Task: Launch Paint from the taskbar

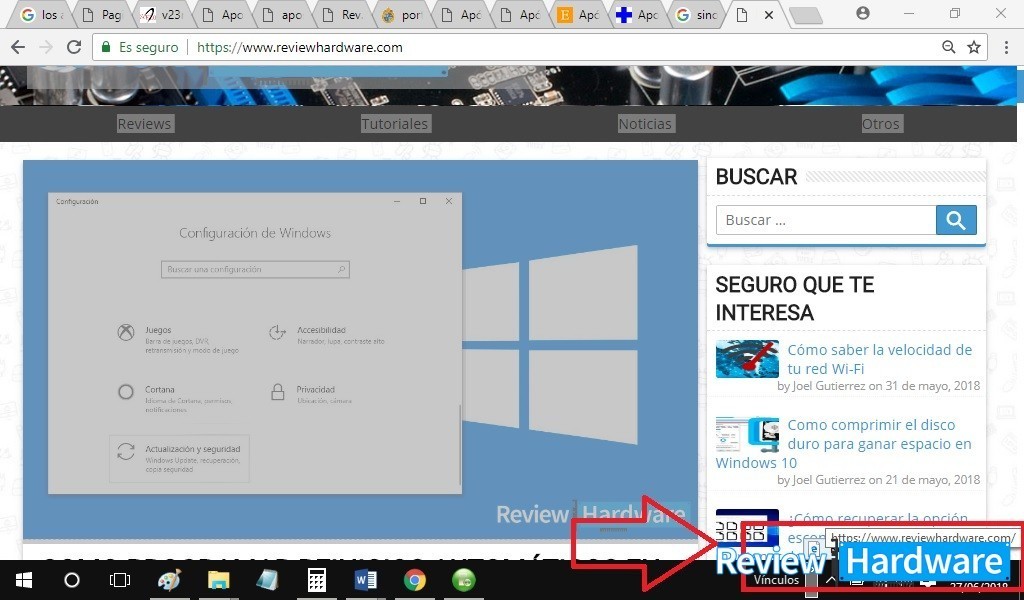Action: tap(170, 580)
